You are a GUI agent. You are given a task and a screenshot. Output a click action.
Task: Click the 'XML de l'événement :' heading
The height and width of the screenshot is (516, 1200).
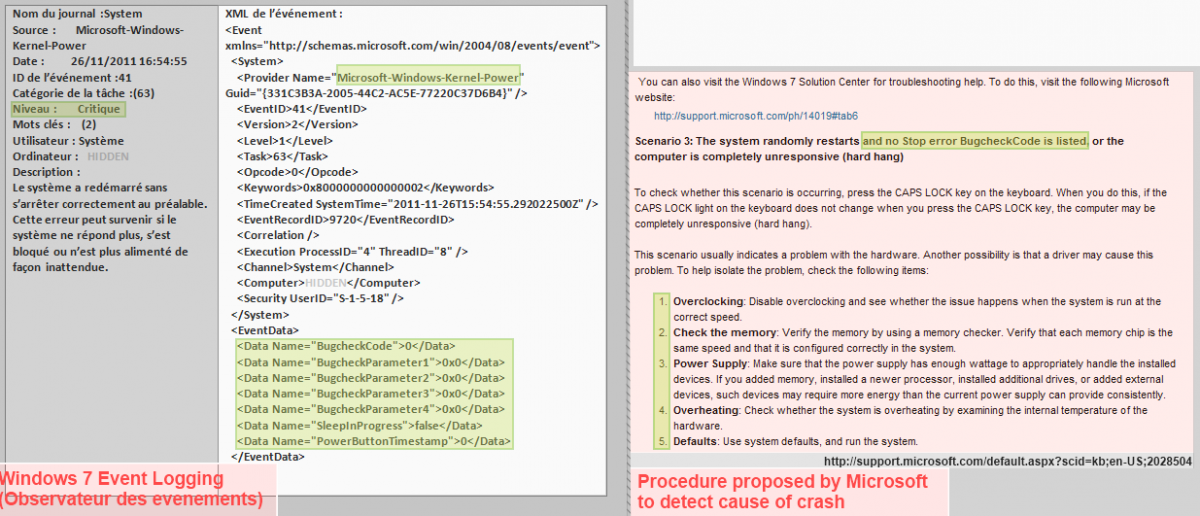coord(285,14)
